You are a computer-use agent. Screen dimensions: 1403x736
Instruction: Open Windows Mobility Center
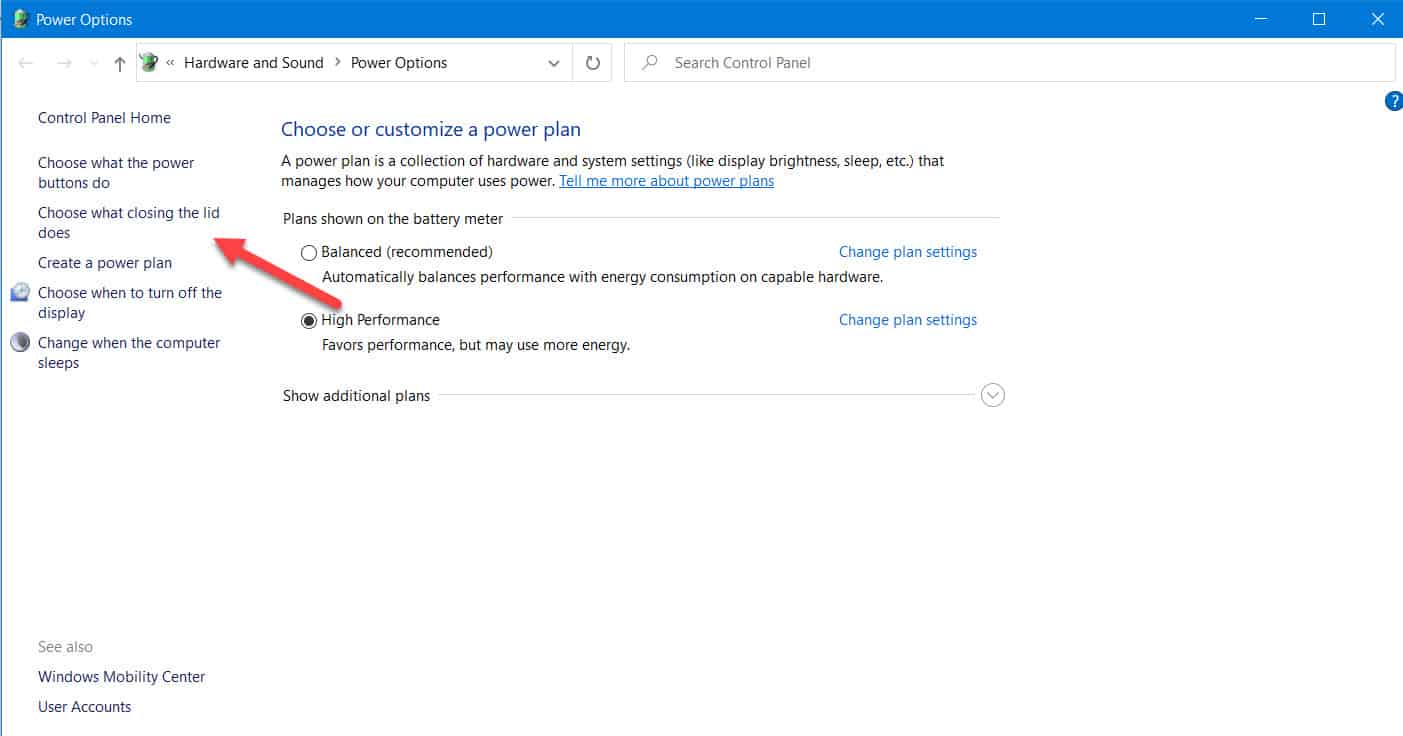click(121, 677)
